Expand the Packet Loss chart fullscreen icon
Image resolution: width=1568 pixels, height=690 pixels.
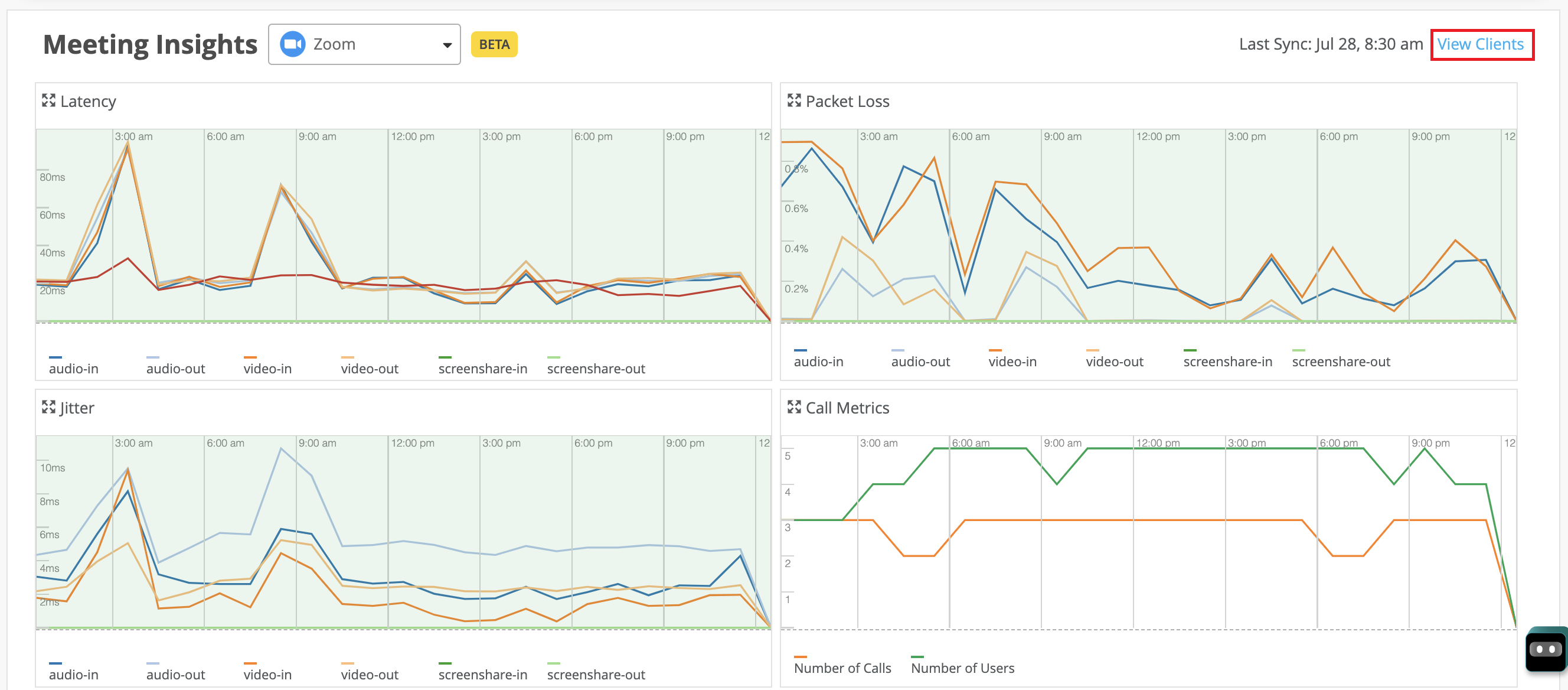793,100
